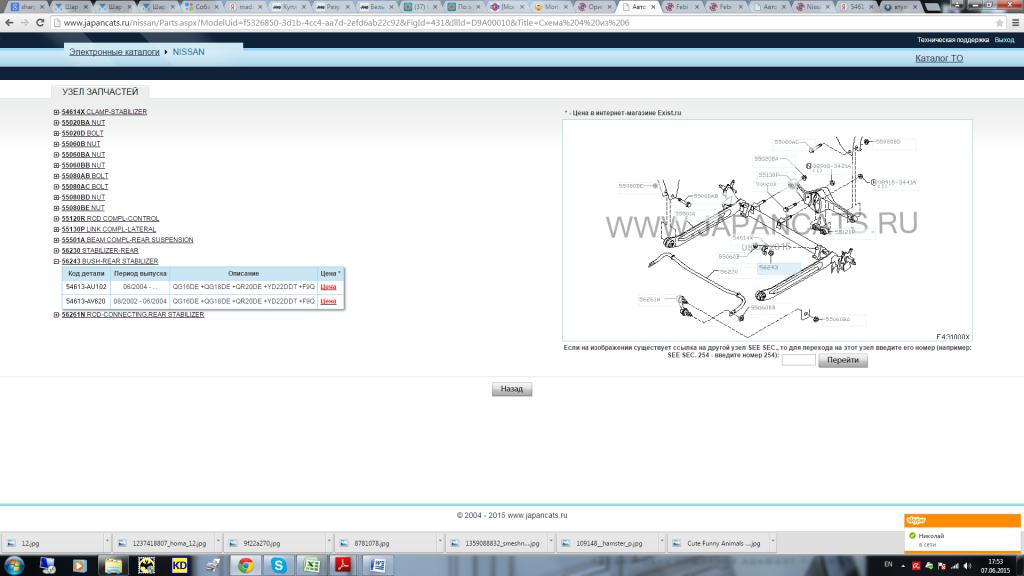Viewport: 1024px width, 576px height.
Task: Expand the 55080AB BOLT node
Action: click(x=56, y=176)
